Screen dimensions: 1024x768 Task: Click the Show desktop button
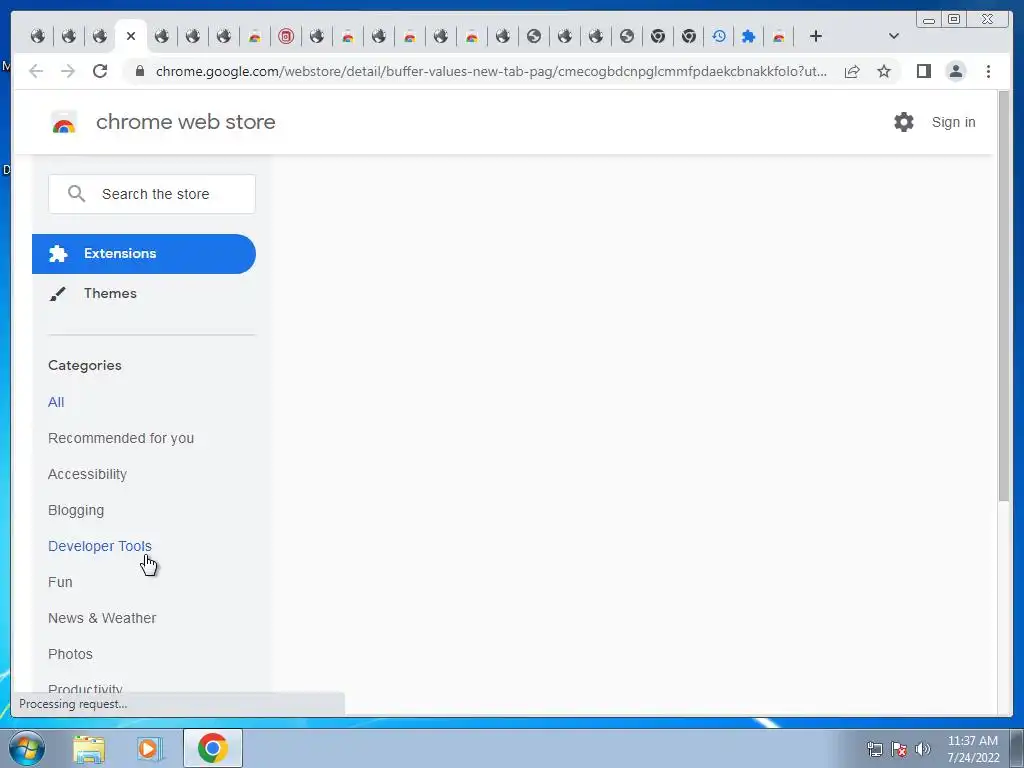[x=1017, y=748]
